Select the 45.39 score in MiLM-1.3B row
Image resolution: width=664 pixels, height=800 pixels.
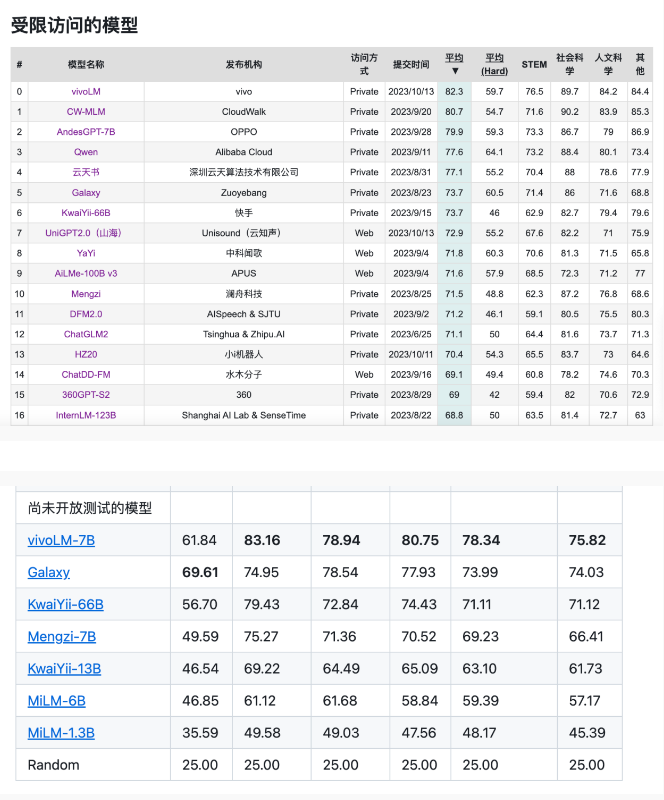pos(587,733)
